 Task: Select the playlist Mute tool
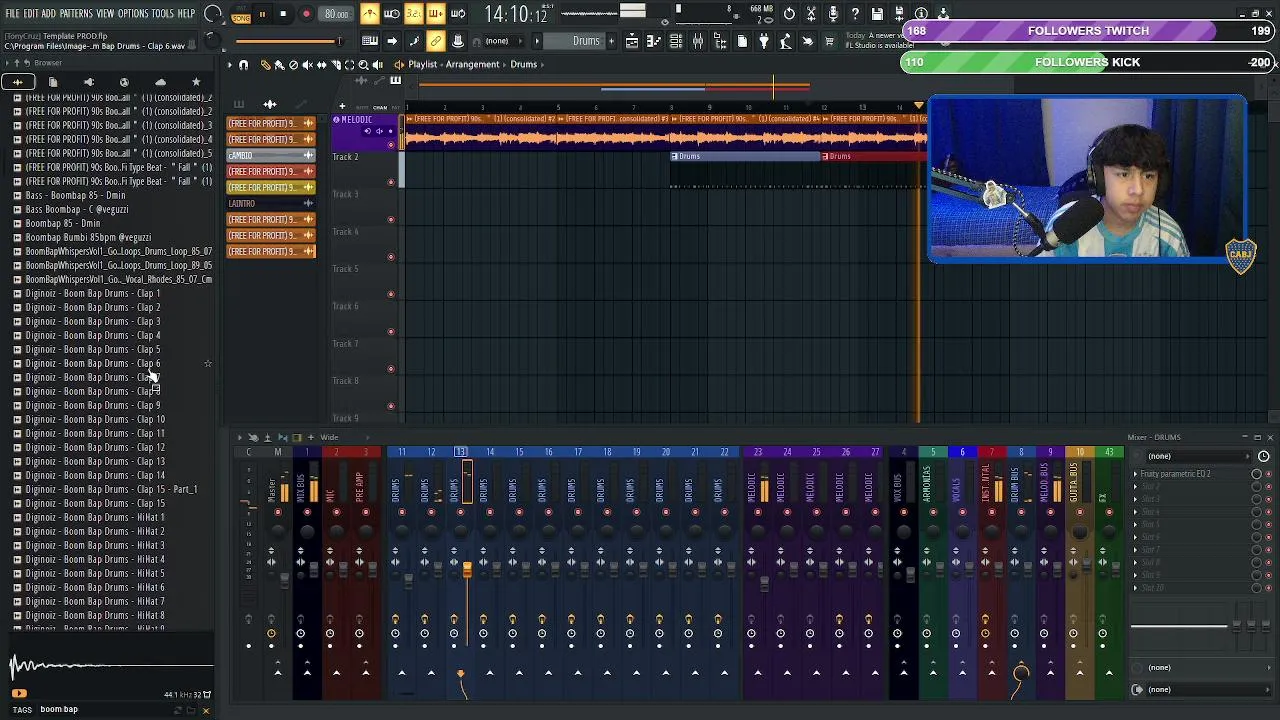307,64
